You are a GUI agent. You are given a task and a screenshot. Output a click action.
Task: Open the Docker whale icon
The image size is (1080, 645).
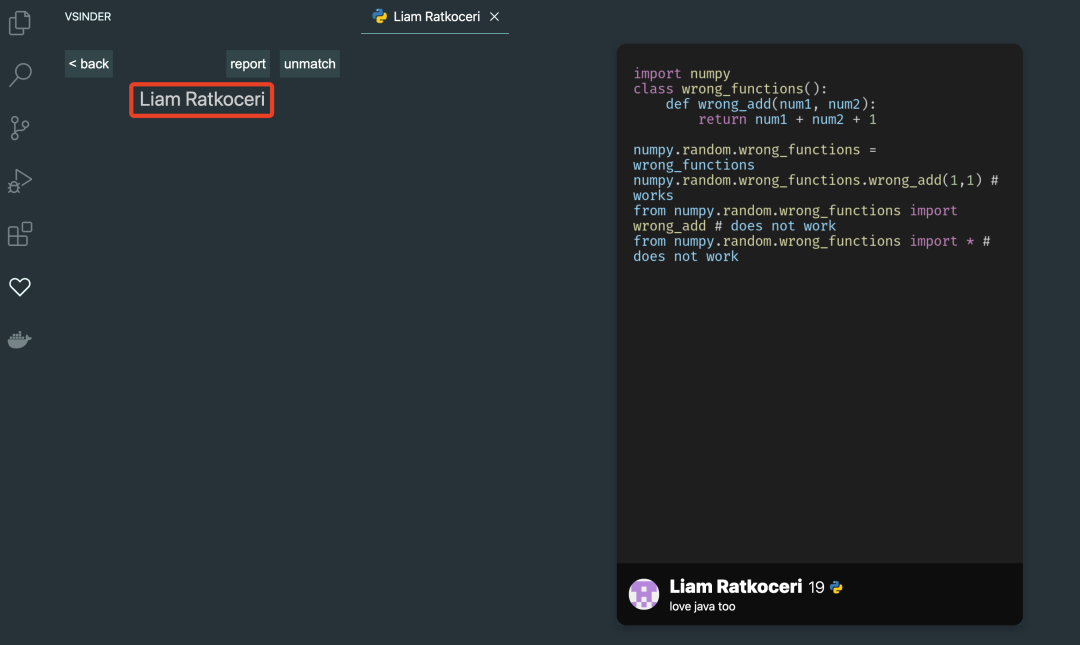pos(20,340)
